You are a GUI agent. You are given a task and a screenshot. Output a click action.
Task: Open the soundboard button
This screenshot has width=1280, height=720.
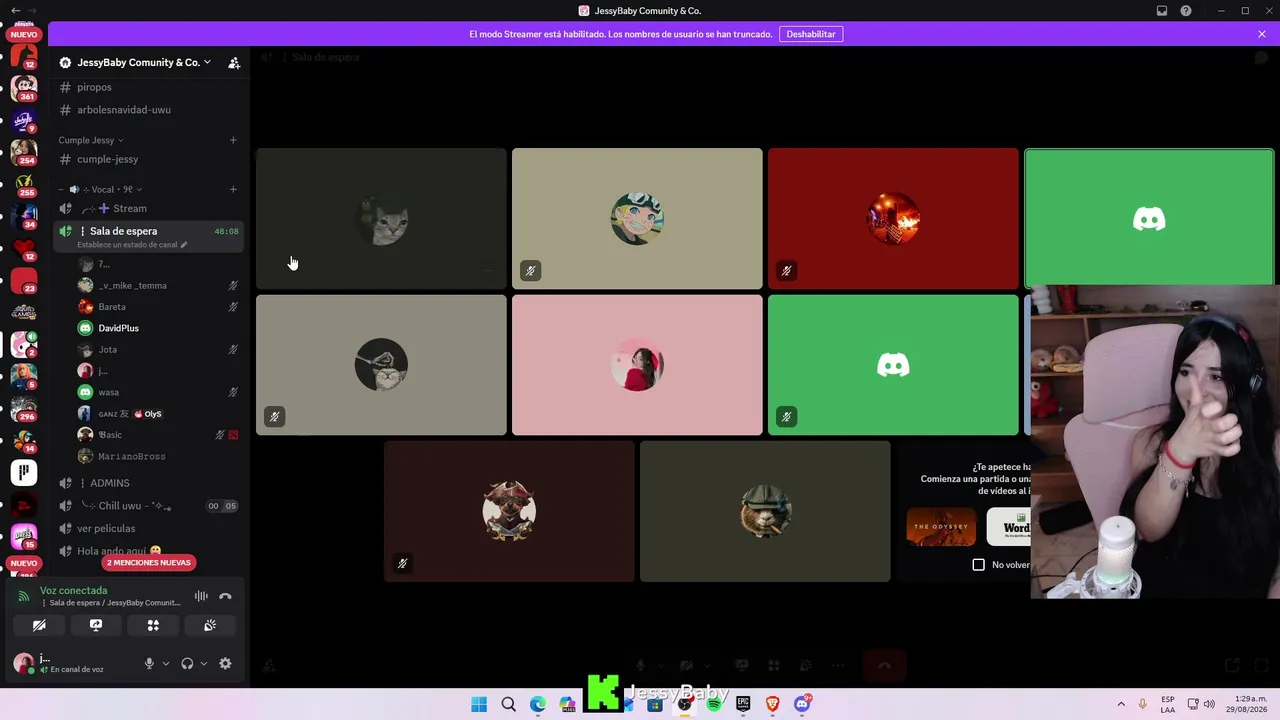[210, 625]
